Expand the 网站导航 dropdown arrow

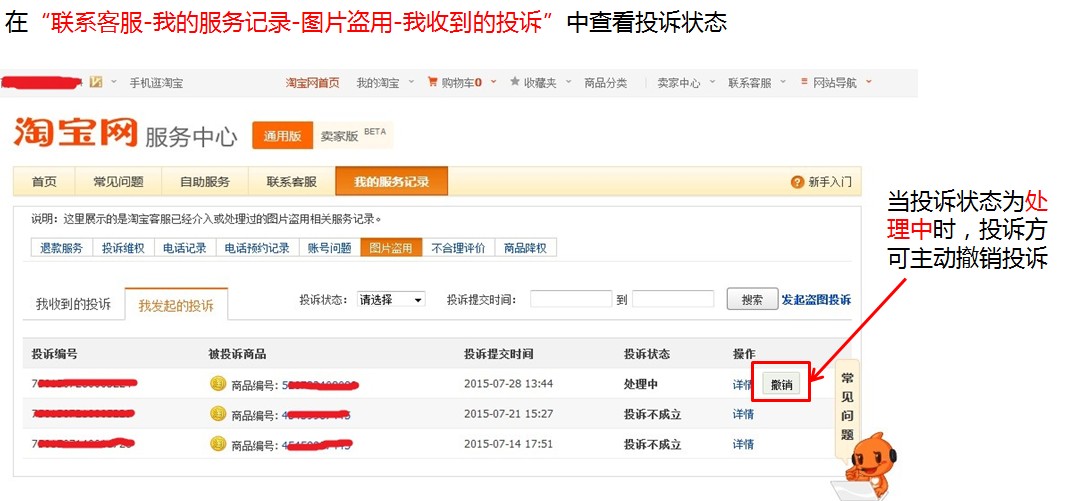[x=869, y=82]
